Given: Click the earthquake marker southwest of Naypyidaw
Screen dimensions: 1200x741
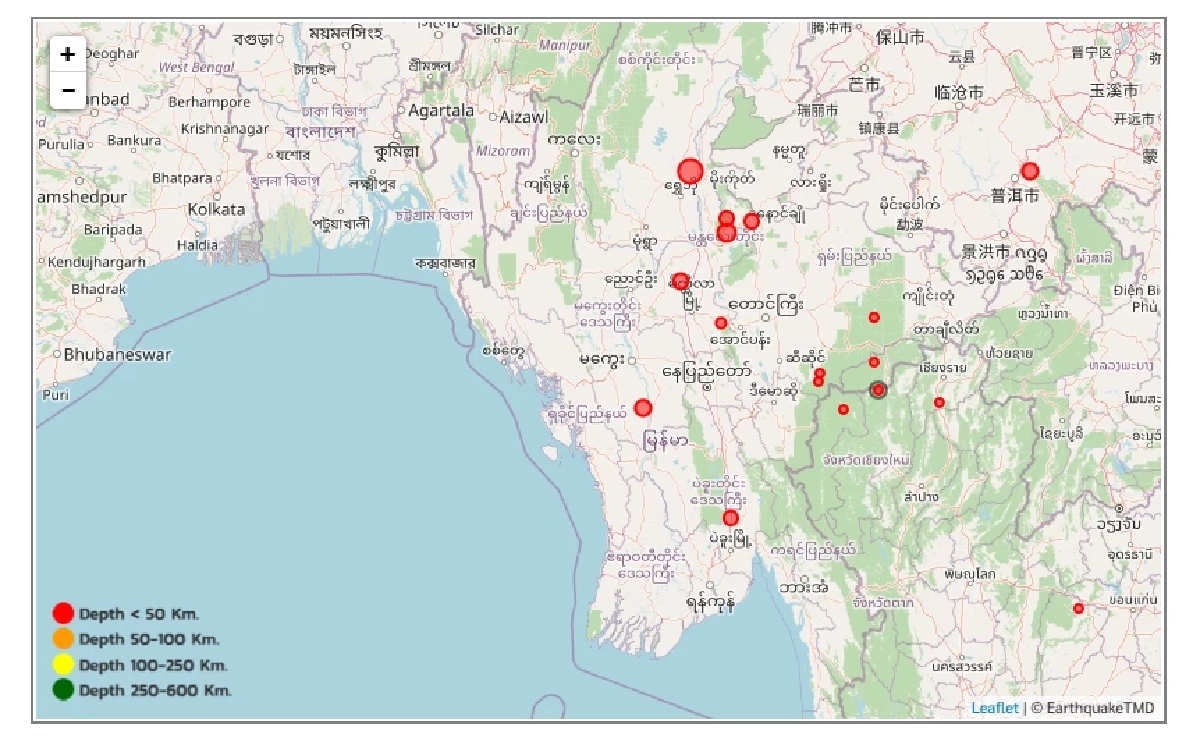Looking at the screenshot, I should (x=643, y=408).
